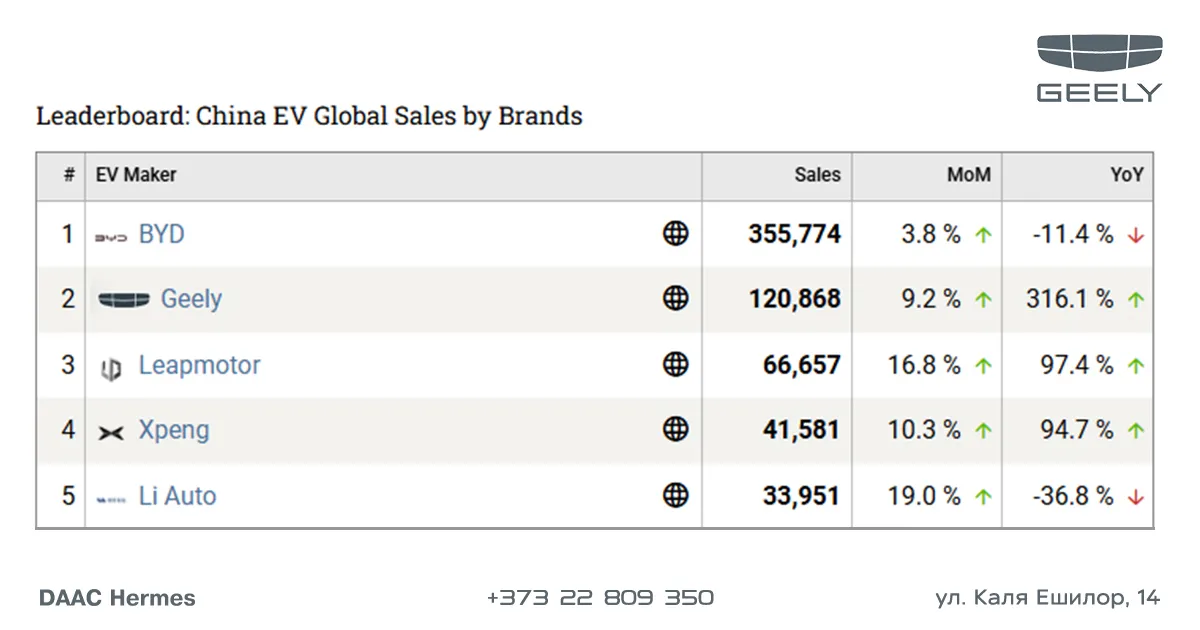
Task: Click the Xpeng brand logo icon
Action: tap(111, 432)
